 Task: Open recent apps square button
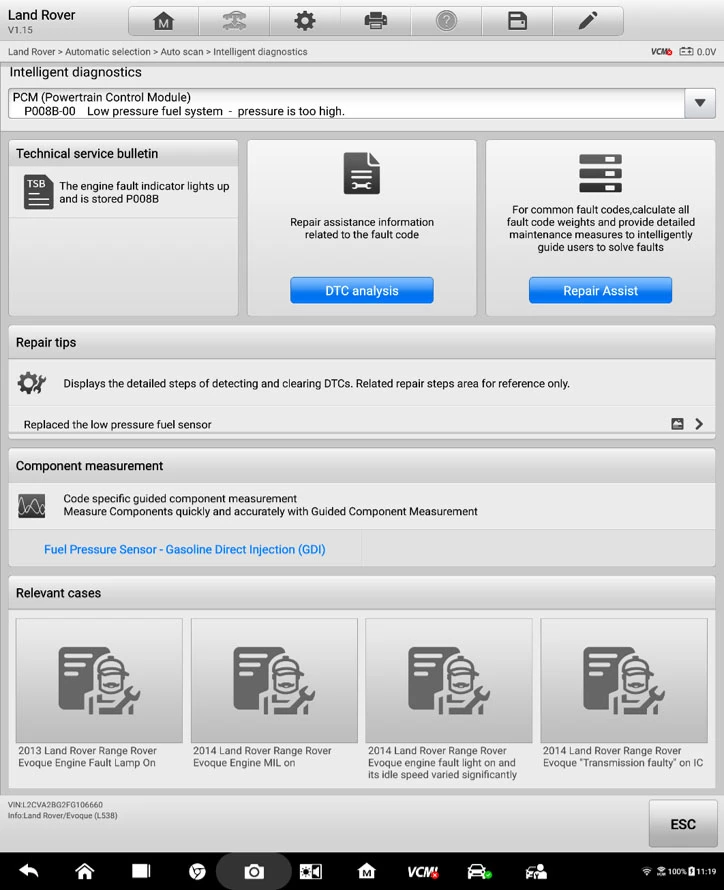pyautogui.click(x=141, y=871)
